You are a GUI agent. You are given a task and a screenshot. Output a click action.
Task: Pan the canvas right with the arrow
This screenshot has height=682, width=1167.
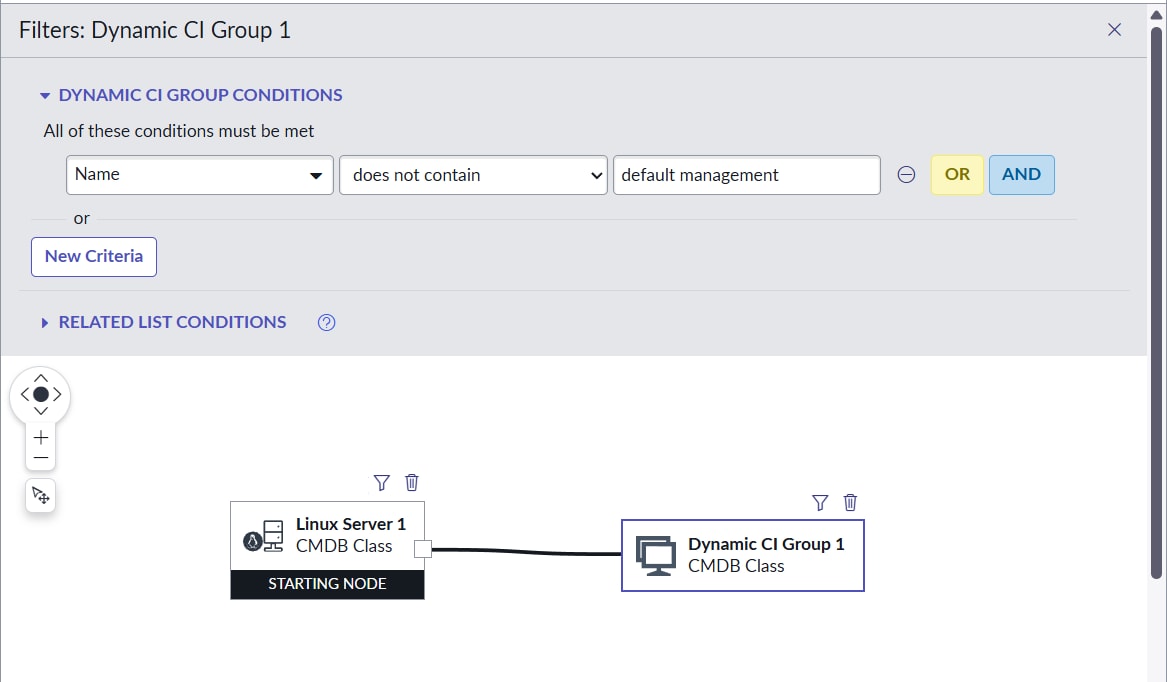click(58, 394)
